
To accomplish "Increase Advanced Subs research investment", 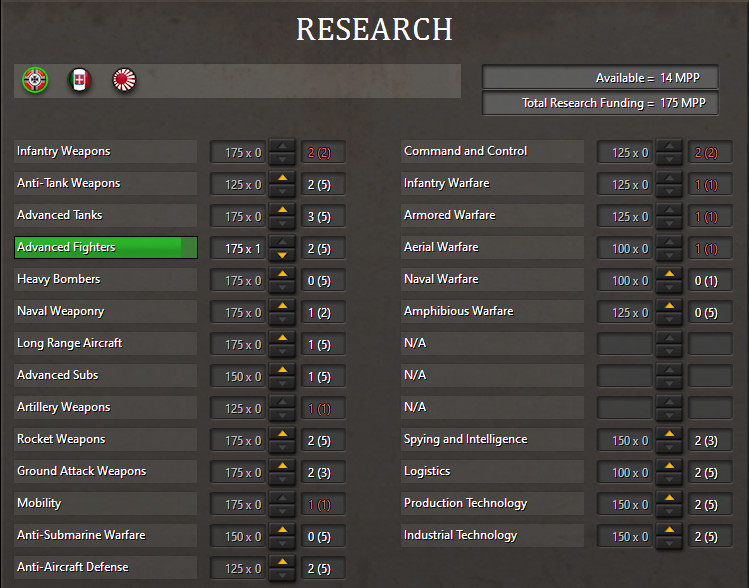I will [x=282, y=370].
